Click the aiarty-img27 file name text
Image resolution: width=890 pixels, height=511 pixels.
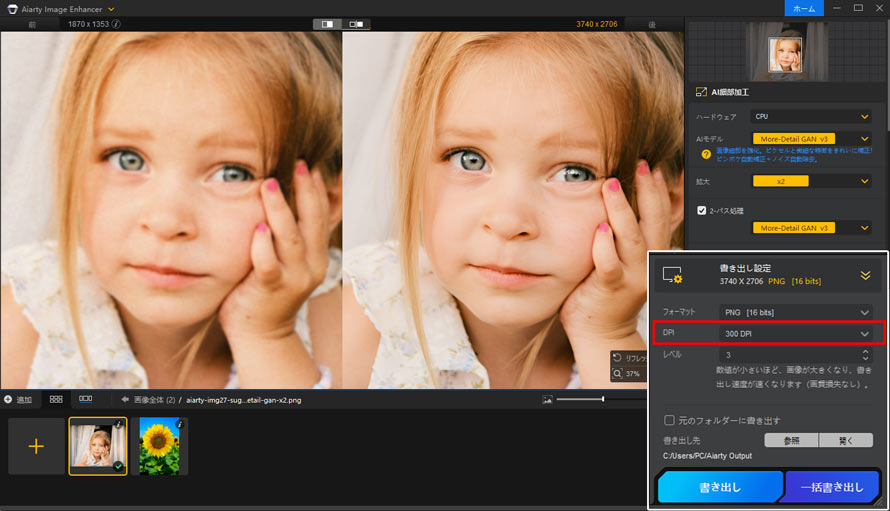(244, 400)
